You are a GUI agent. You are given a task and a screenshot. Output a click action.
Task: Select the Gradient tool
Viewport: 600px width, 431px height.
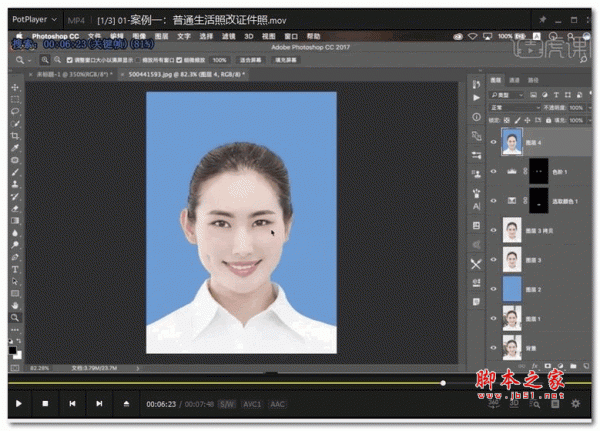(x=15, y=220)
